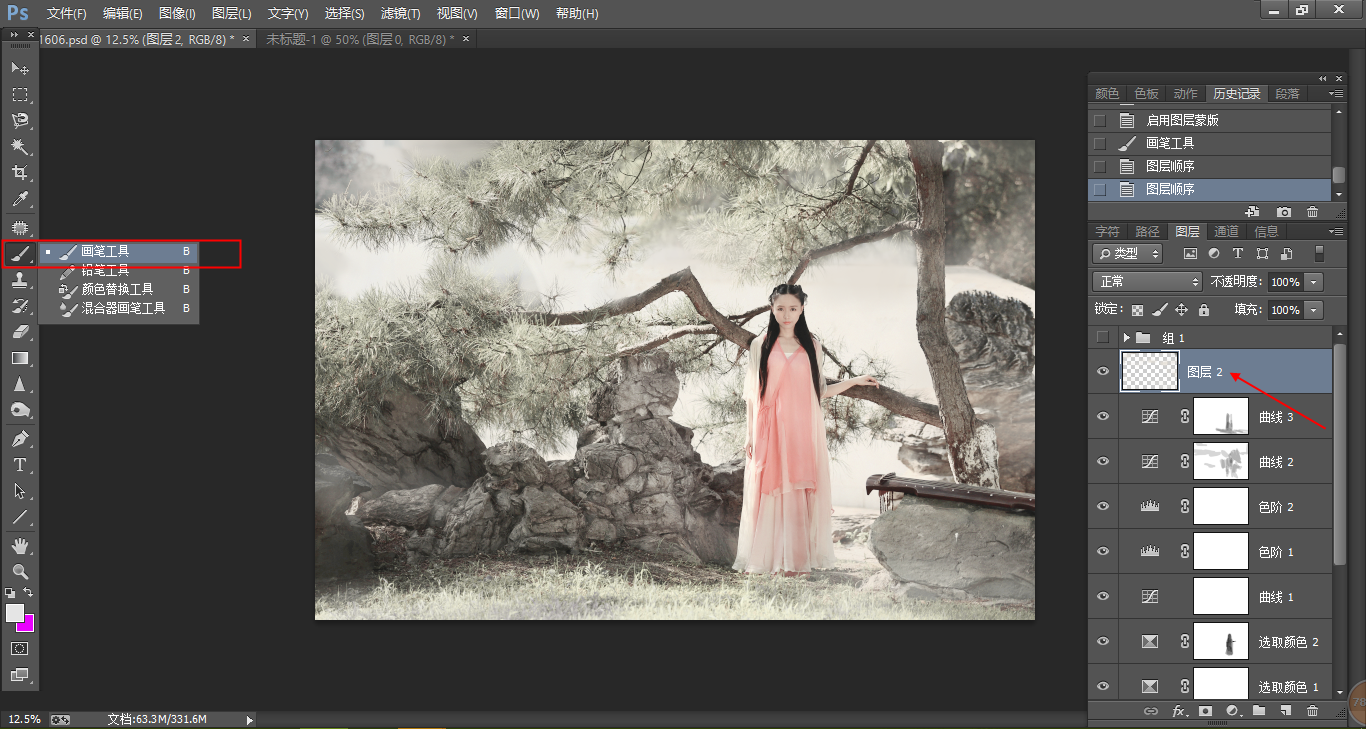
Task: Create new snapshot camera icon in History
Action: click(x=1284, y=212)
